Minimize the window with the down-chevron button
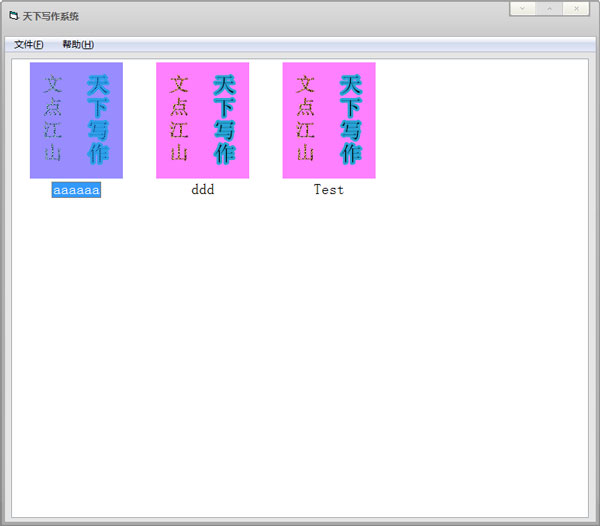Viewport: 600px width, 526px height. click(x=523, y=8)
